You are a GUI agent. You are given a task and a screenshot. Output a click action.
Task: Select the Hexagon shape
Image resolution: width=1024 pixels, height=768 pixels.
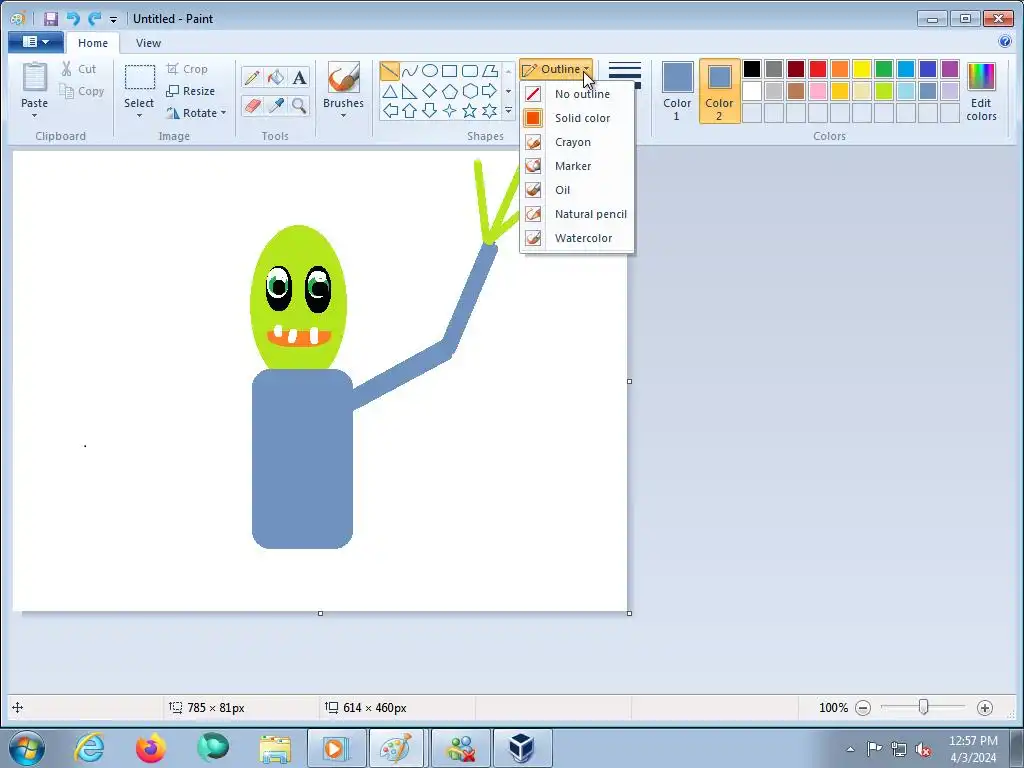pos(470,91)
